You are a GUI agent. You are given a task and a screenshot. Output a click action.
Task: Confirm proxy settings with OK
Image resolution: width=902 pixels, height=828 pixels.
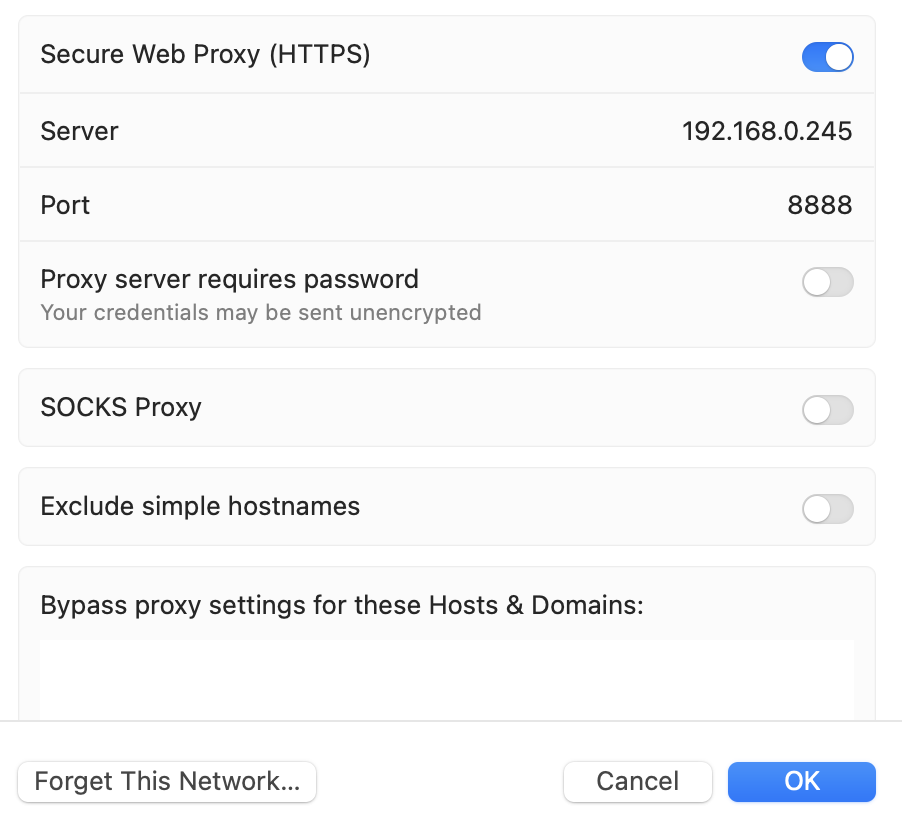coord(801,781)
